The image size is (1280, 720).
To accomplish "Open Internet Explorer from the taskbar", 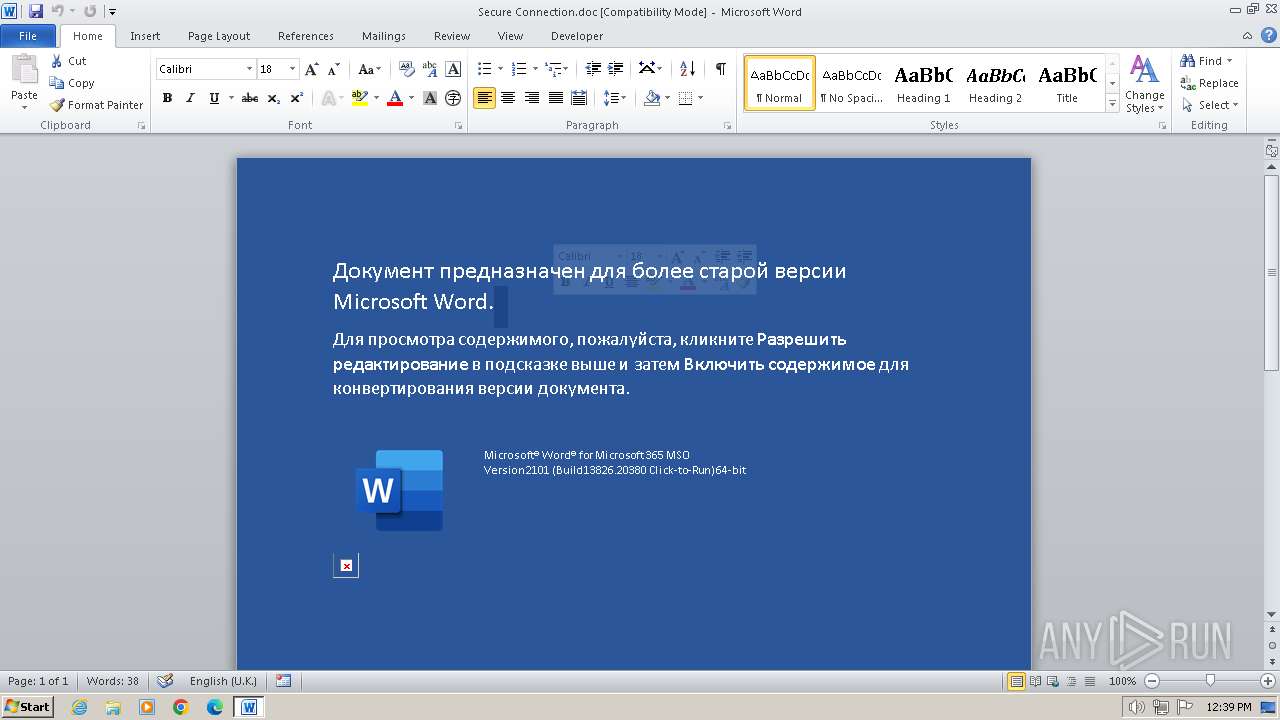I will click(79, 707).
